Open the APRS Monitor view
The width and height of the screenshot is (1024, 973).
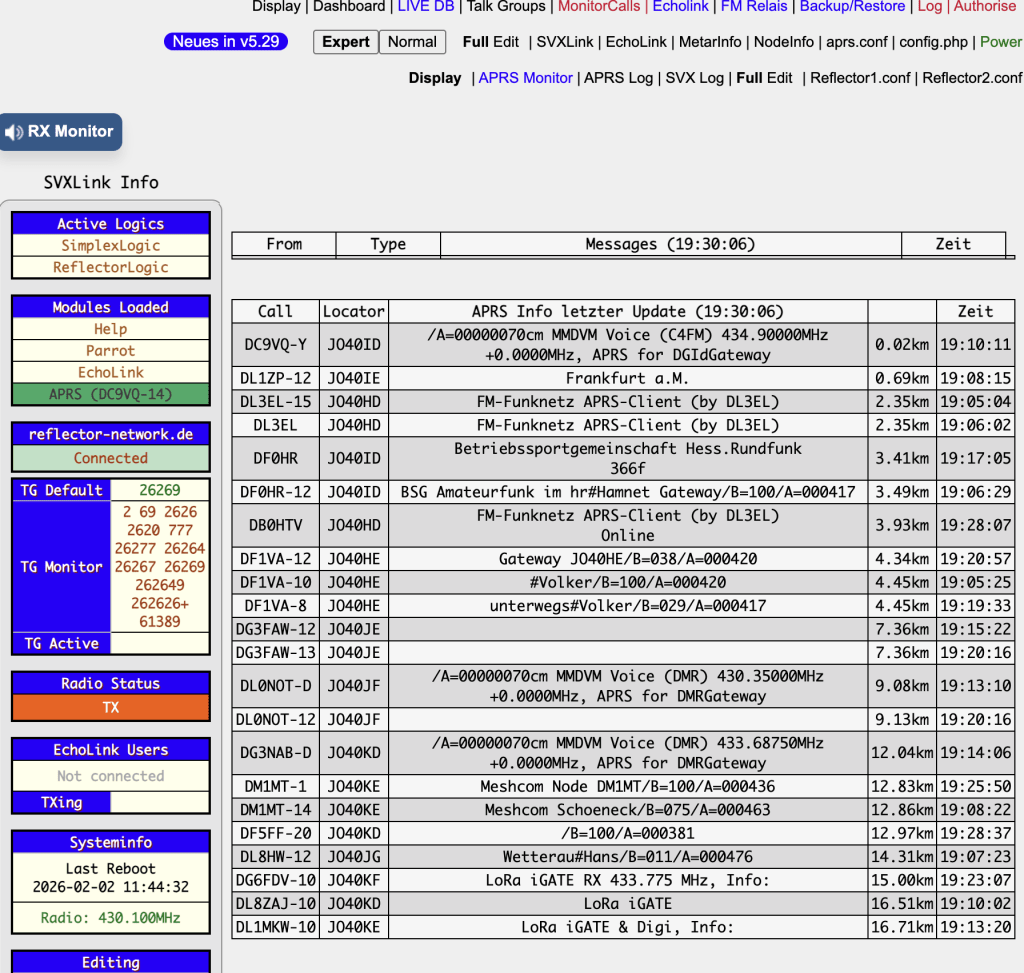[525, 78]
